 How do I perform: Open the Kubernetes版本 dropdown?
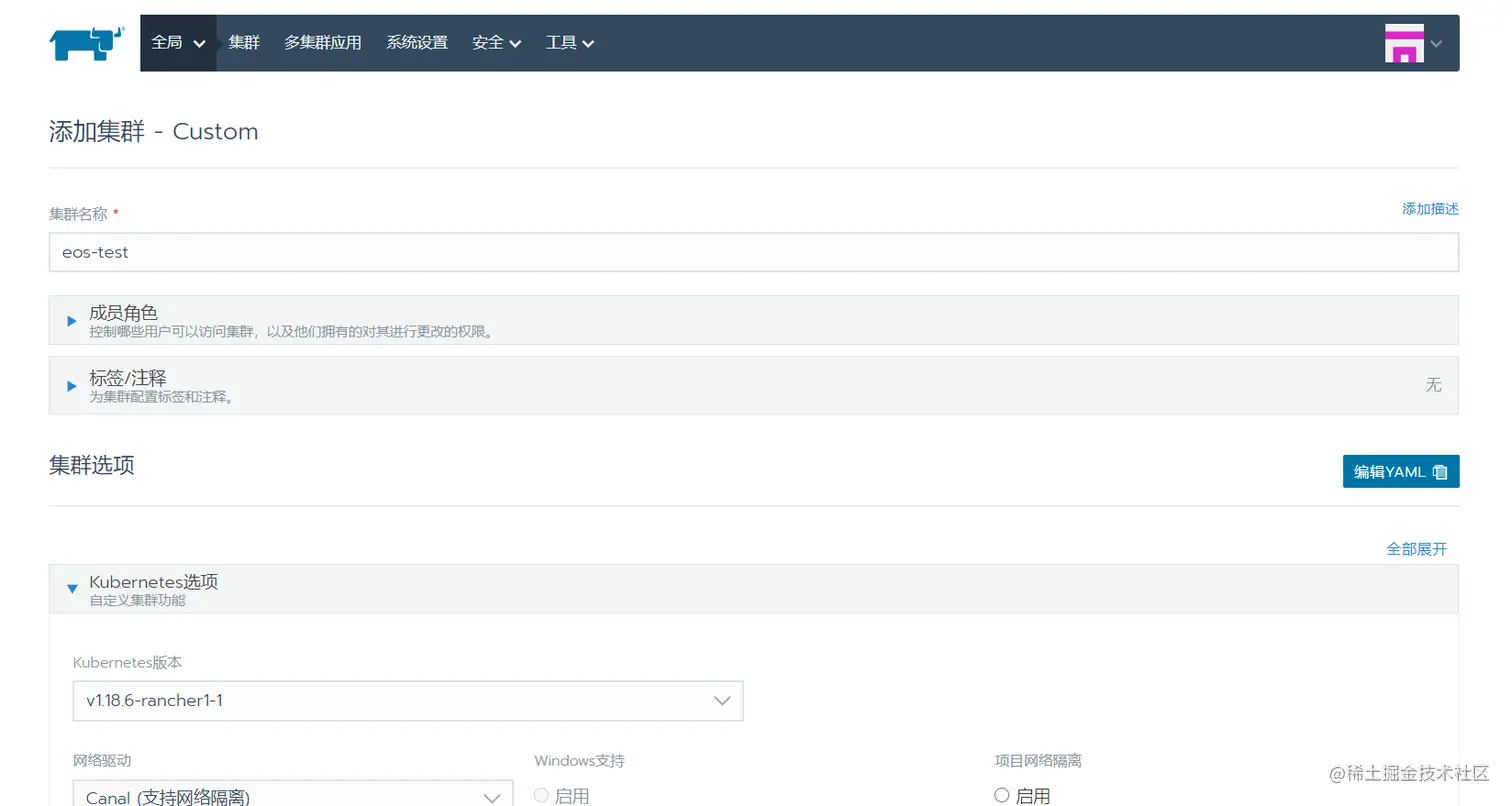408,701
